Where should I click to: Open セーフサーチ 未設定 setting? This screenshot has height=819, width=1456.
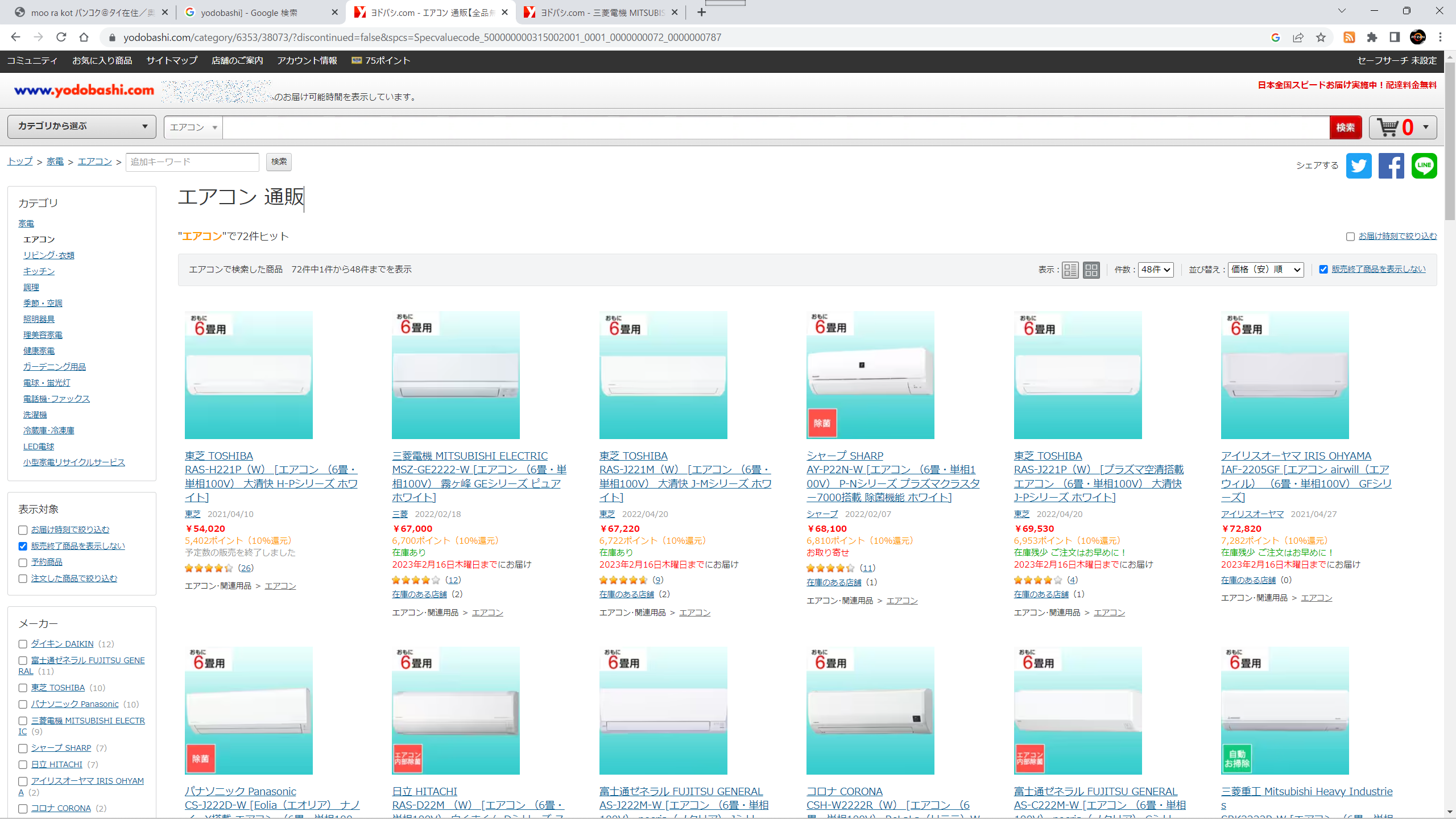(1396, 61)
